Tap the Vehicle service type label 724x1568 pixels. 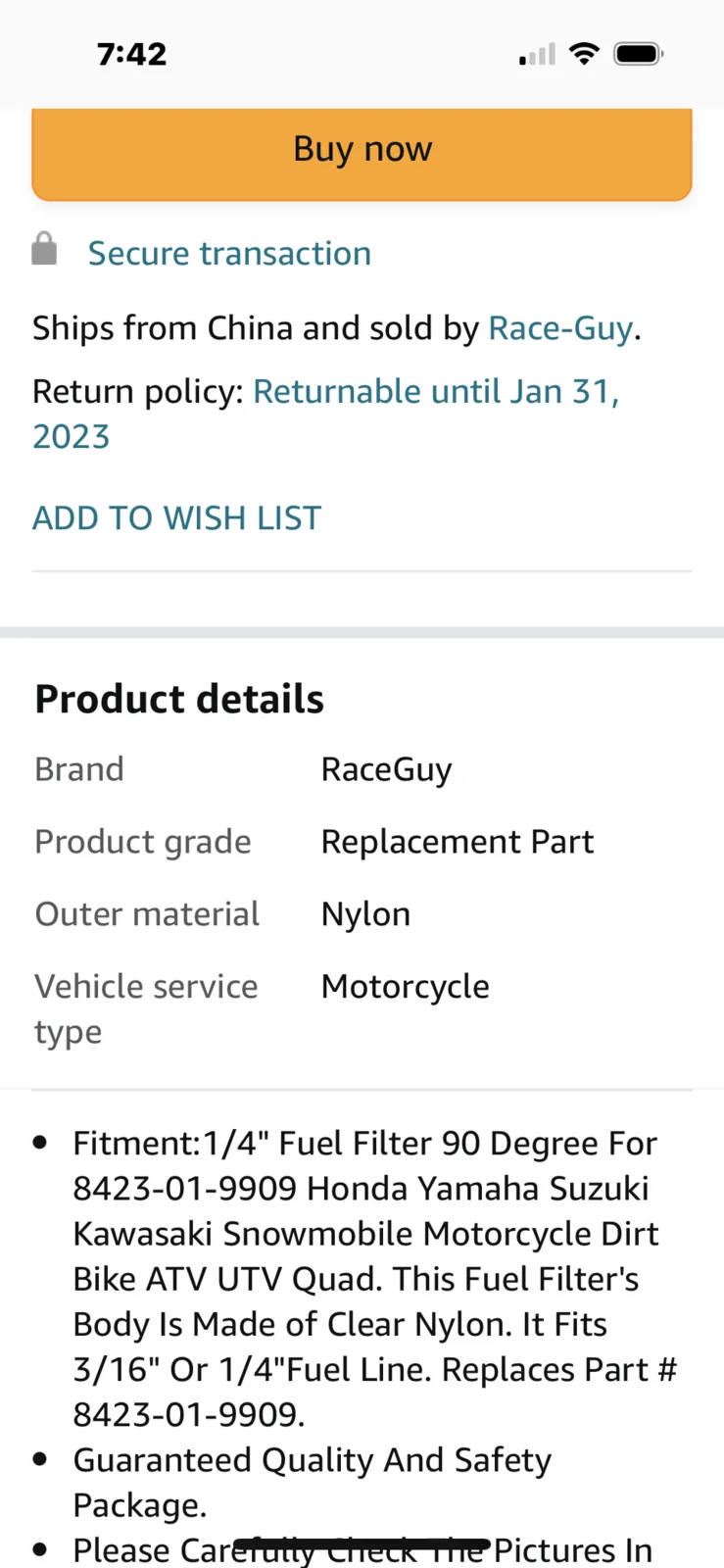point(146,1008)
